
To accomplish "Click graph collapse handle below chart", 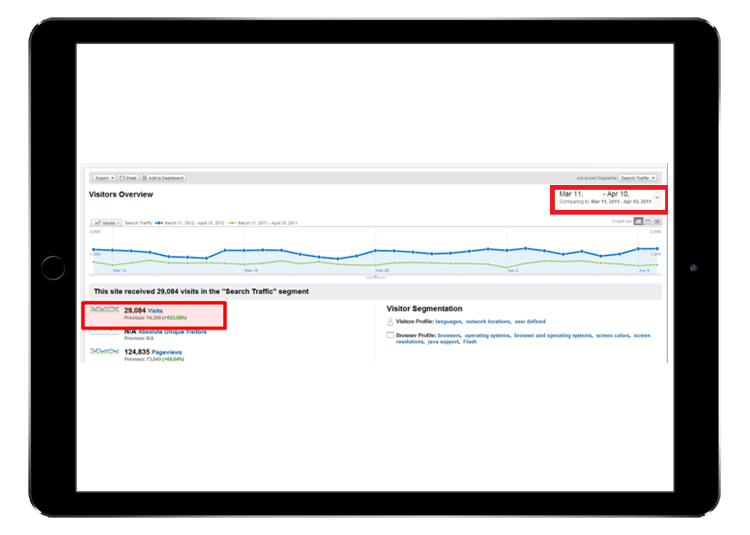I will tap(375, 277).
